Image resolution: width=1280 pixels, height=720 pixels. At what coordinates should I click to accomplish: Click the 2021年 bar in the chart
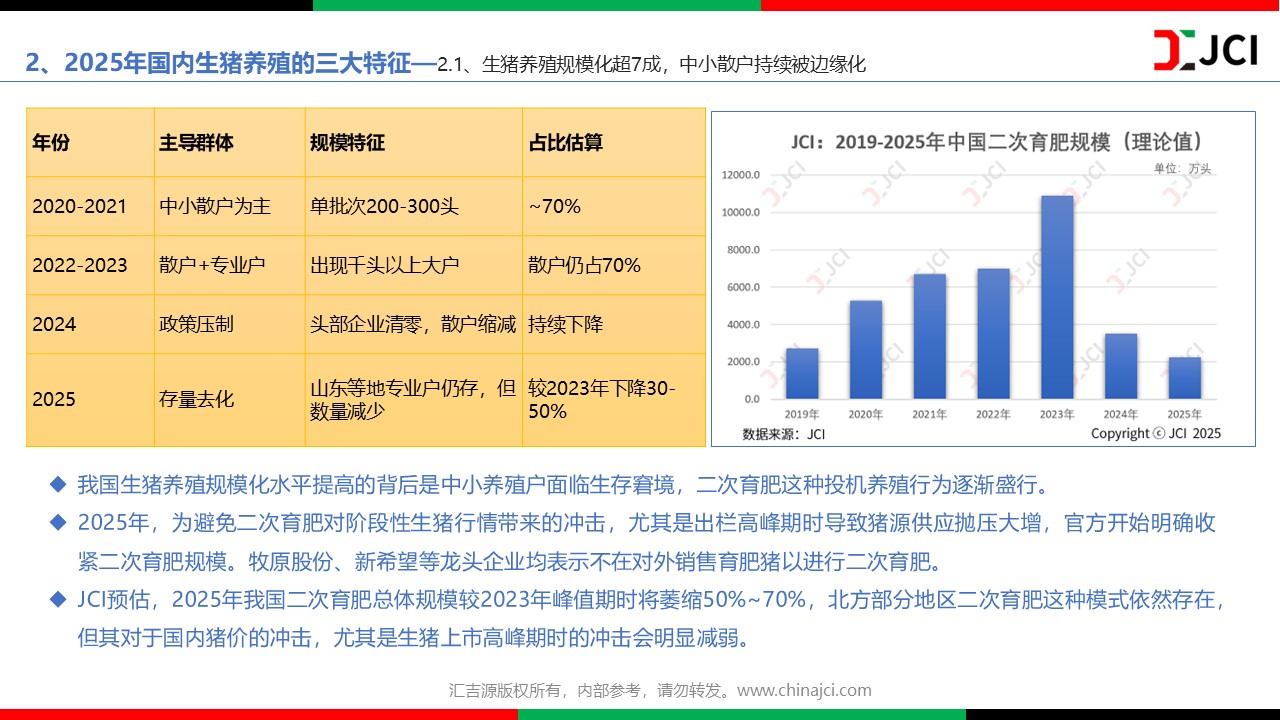pyautogui.click(x=929, y=336)
